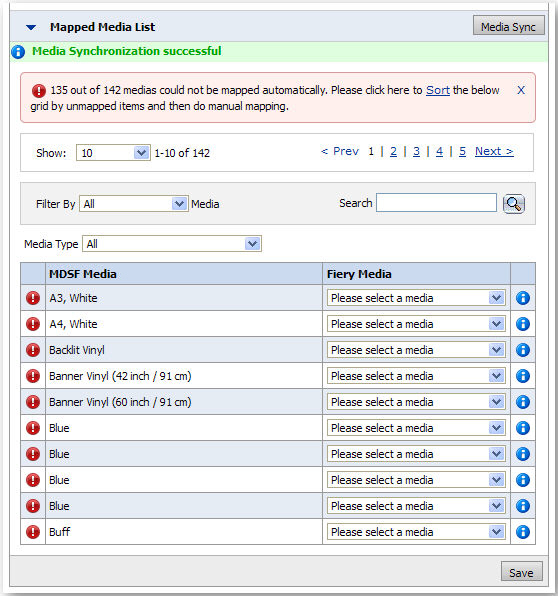Go to page 3 of results
This screenshot has width=558, height=596.
point(416,152)
